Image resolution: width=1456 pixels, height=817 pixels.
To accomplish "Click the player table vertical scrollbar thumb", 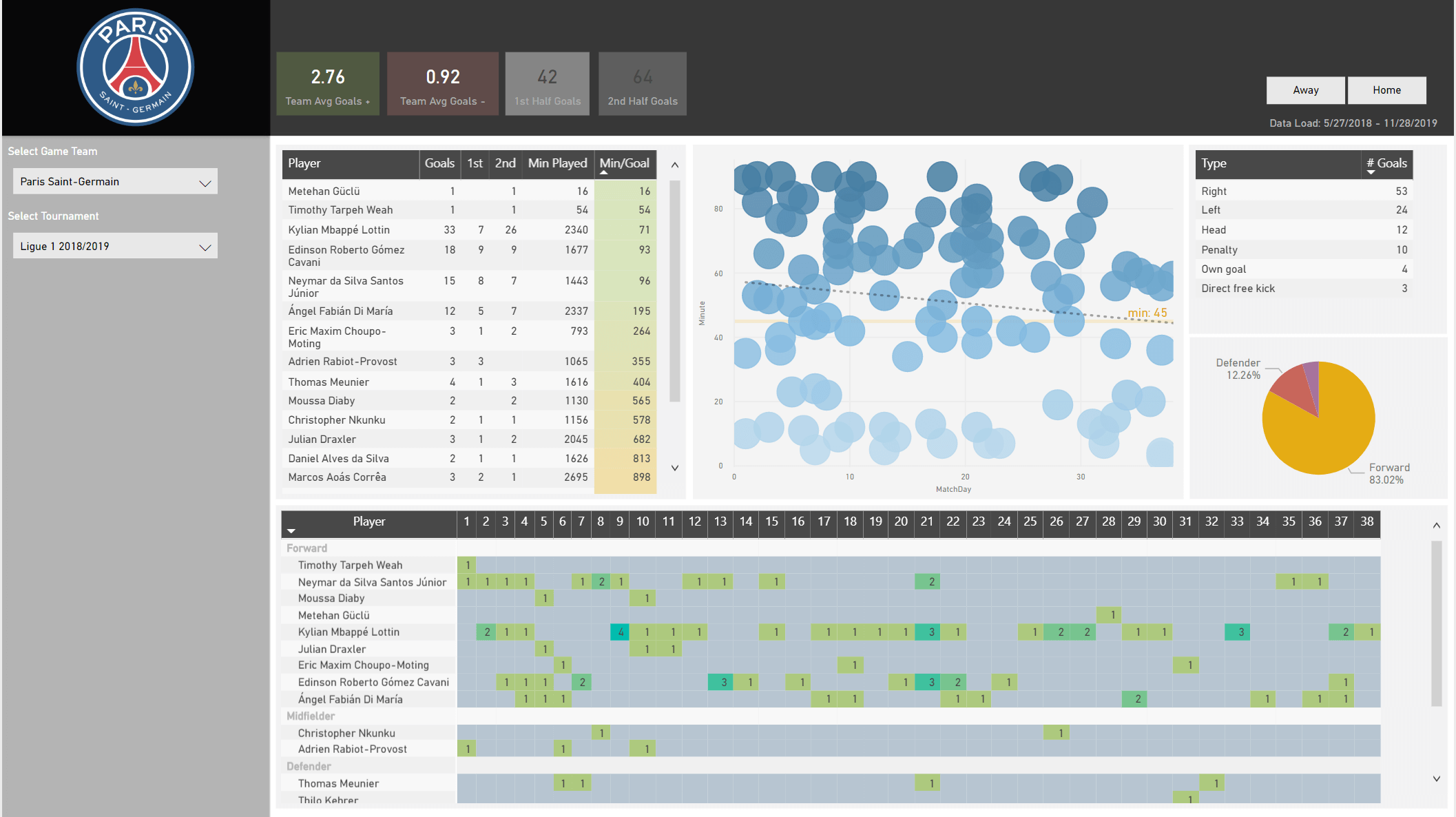I will 675,290.
